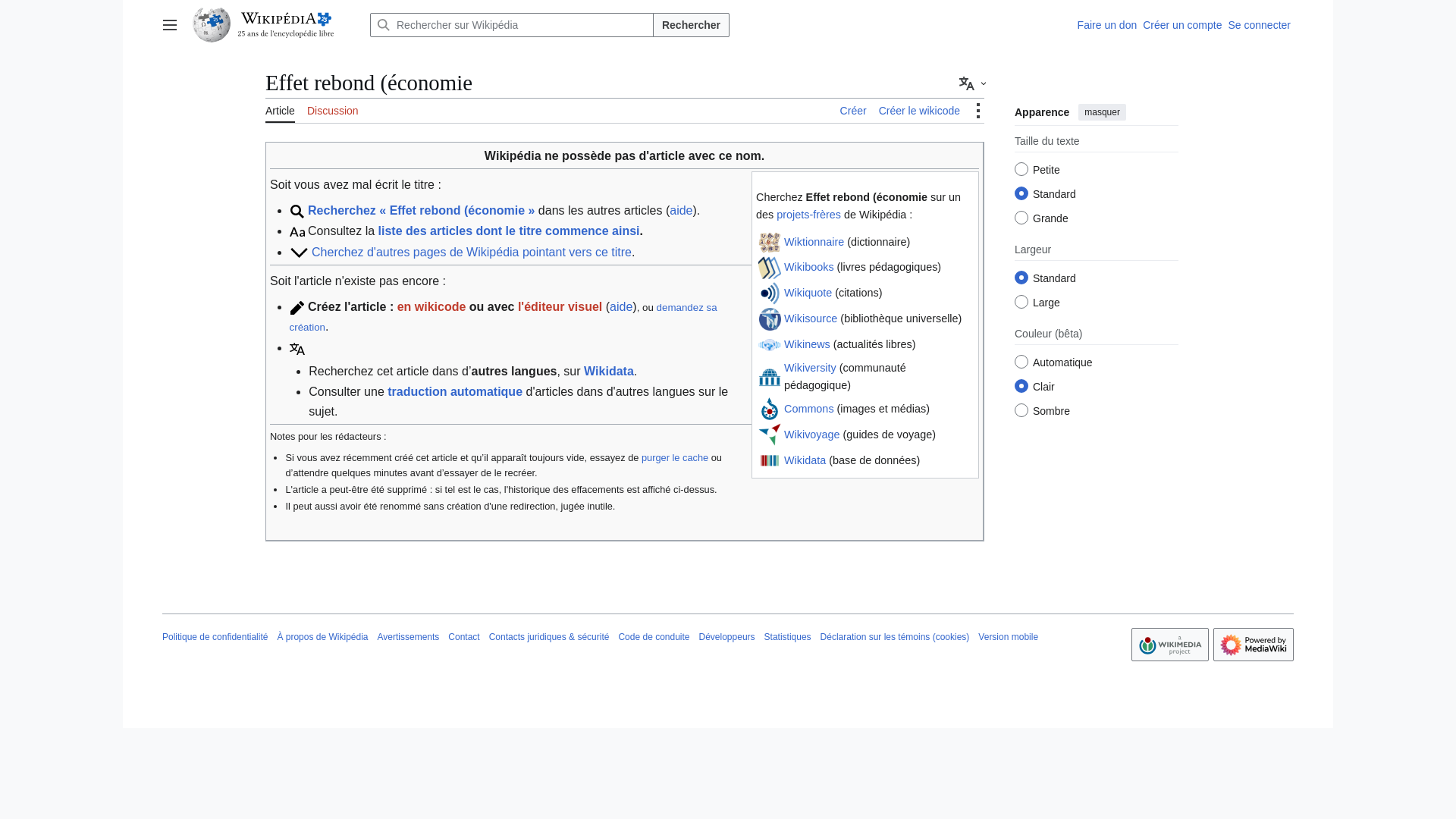The width and height of the screenshot is (1456, 819).
Task: Focus the Rechercher sur Wikipédia search field
Action: [512, 25]
